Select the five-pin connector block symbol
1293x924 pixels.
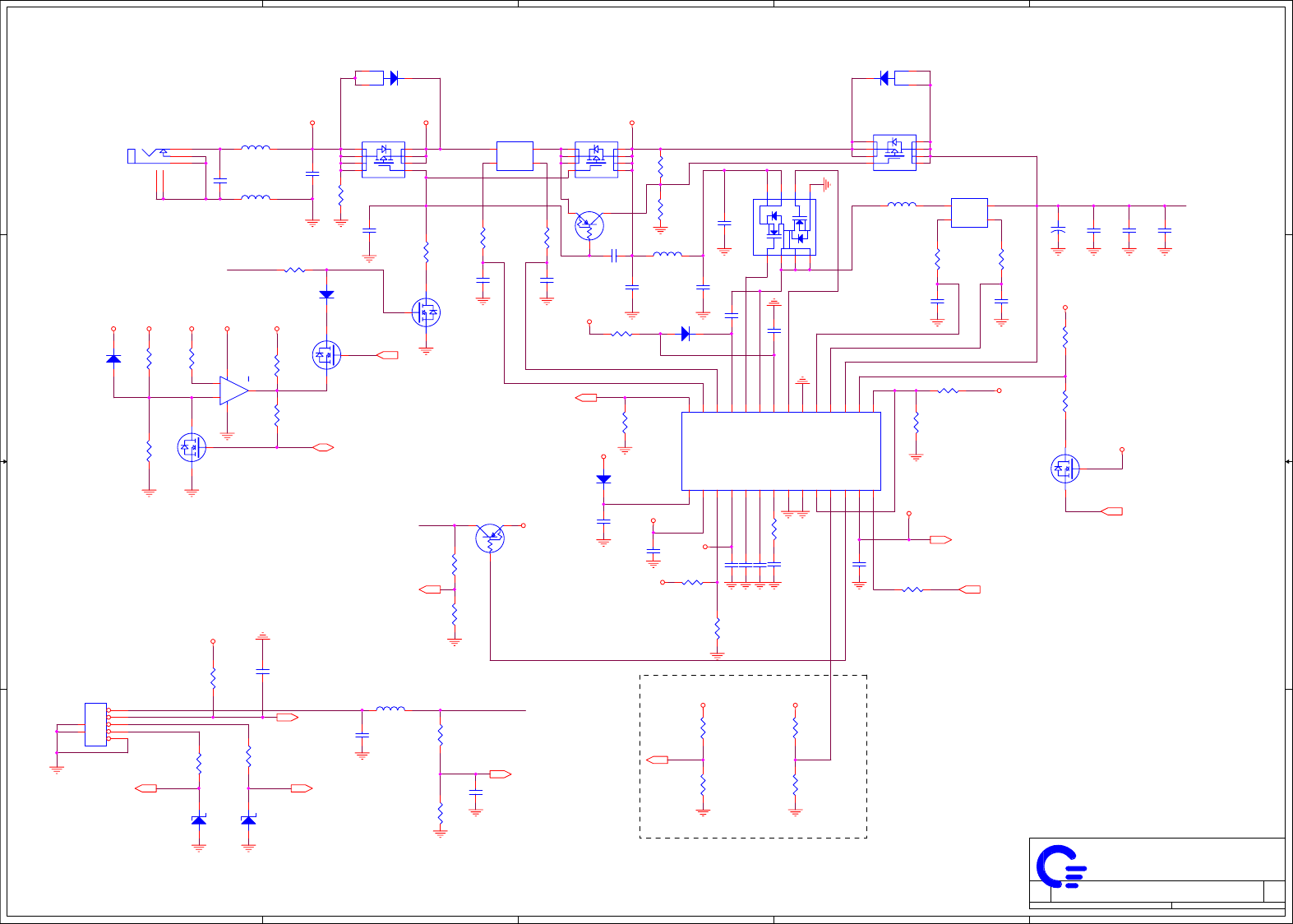(x=96, y=724)
